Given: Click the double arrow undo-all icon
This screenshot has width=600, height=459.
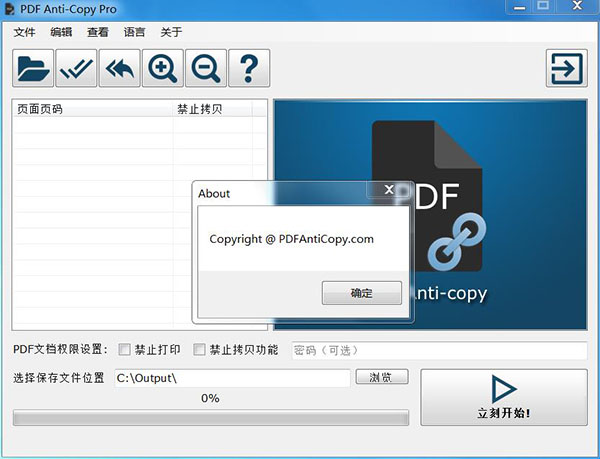Looking at the screenshot, I should point(119,68).
